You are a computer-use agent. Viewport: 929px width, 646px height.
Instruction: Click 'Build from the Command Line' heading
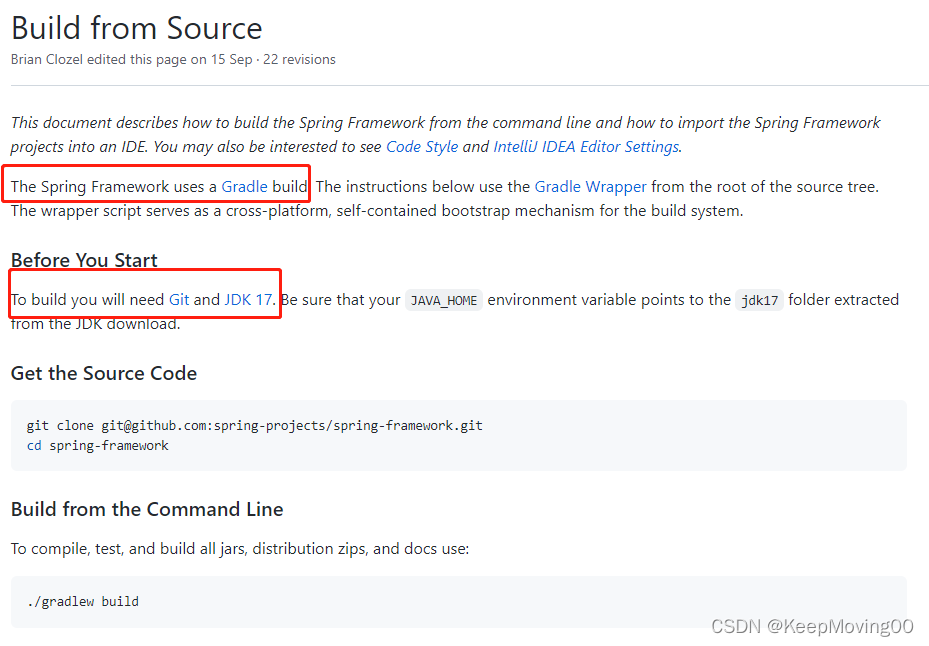point(147,509)
